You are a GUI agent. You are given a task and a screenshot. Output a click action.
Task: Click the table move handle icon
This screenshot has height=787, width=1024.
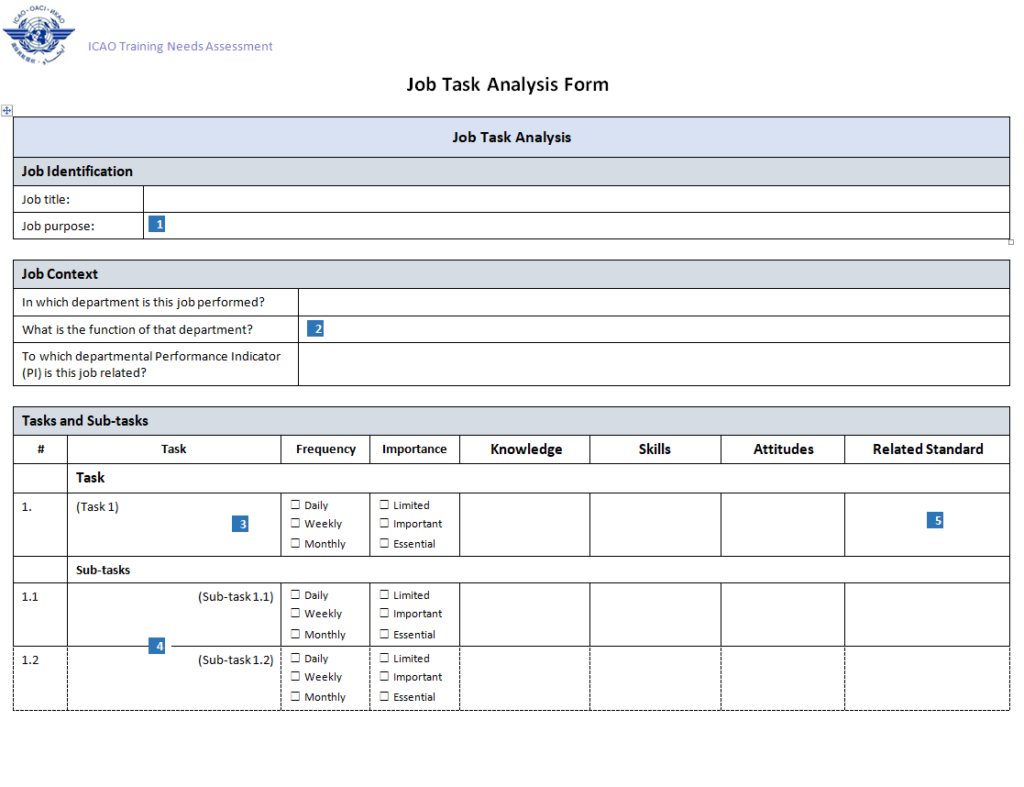7,110
